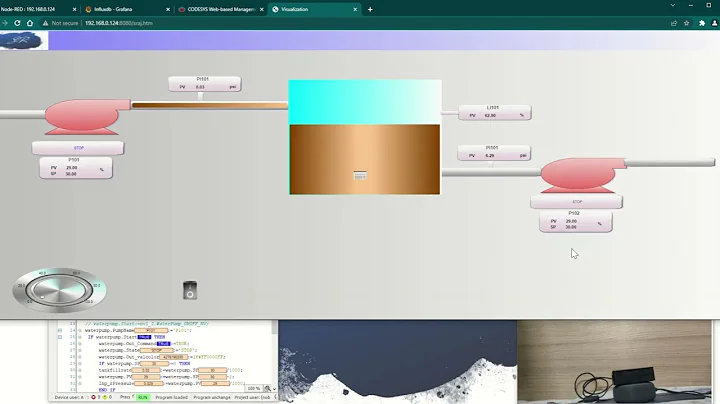Viewport: 720px width, 404px height.
Task: Click waterpump.State STOP inline value
Action: [x=156, y=350]
